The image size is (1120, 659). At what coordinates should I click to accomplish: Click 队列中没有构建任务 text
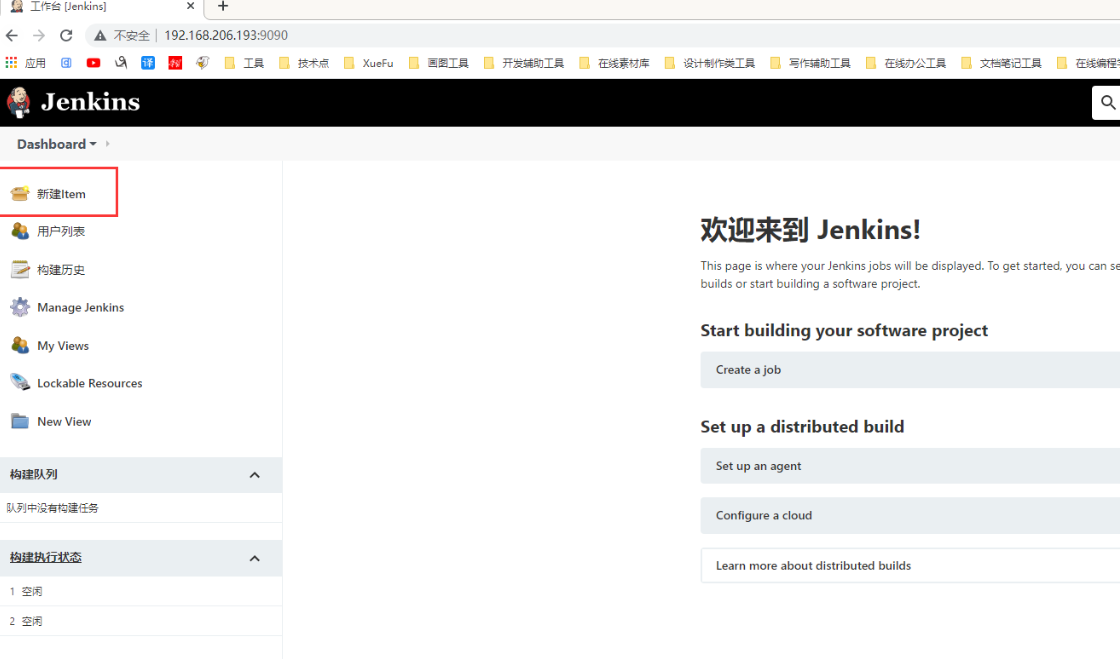tap(53, 508)
